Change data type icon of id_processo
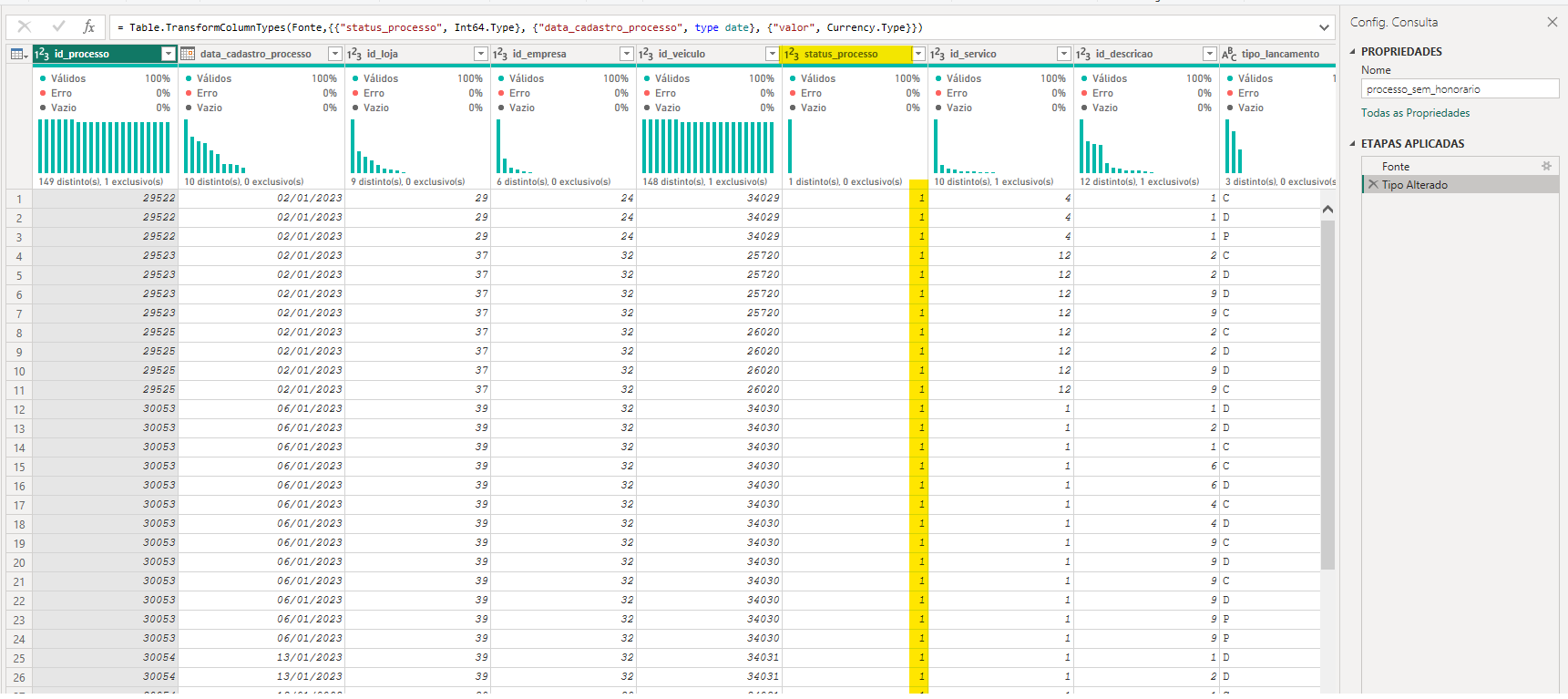1568x699 pixels. pos(42,54)
